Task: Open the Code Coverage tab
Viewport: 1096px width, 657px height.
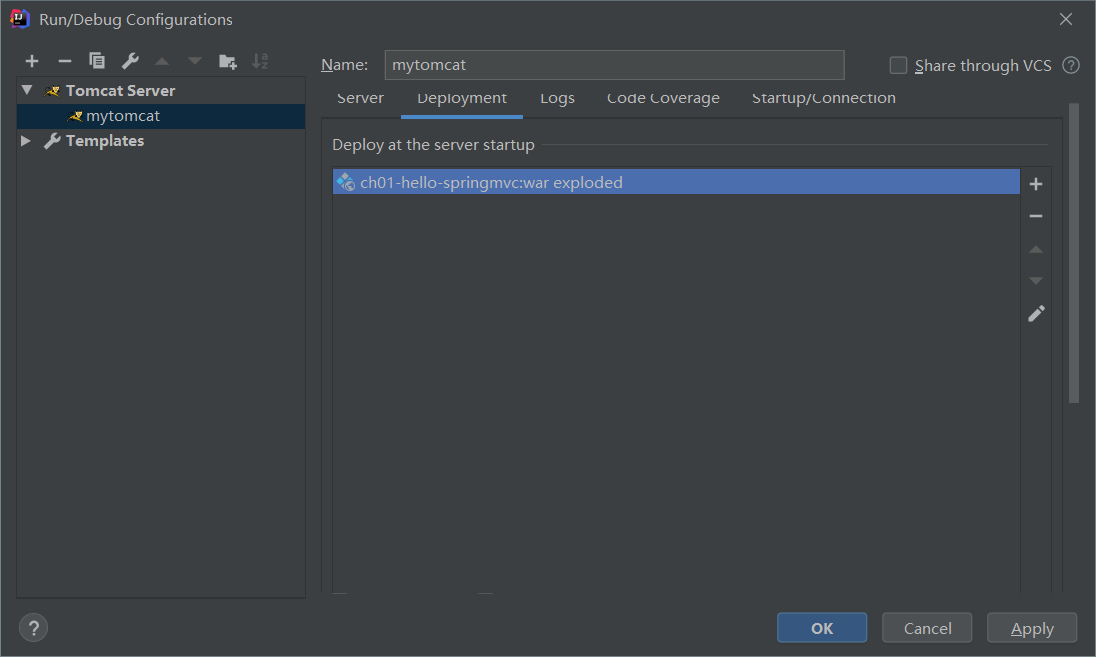Action: click(x=663, y=99)
